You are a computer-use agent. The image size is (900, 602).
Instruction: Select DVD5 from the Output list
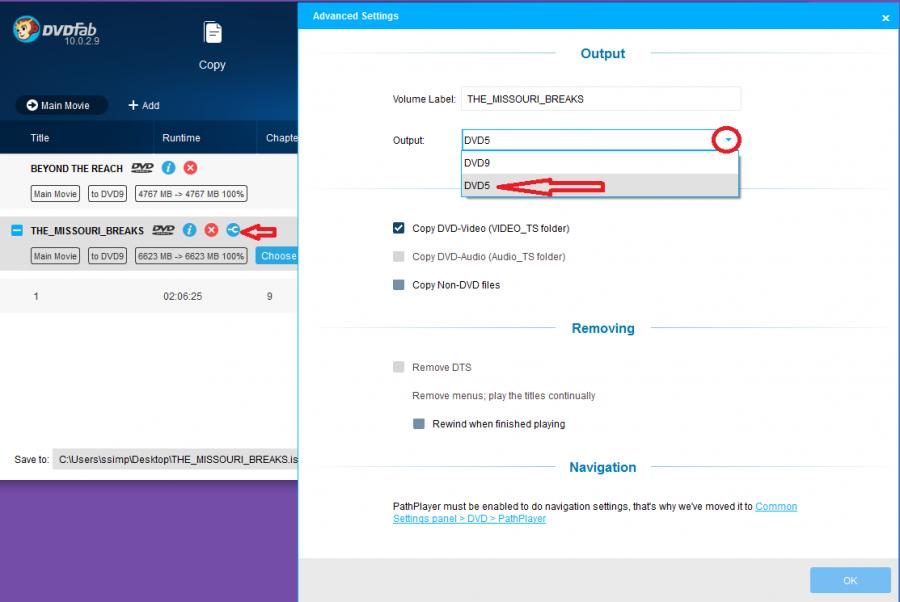600,185
